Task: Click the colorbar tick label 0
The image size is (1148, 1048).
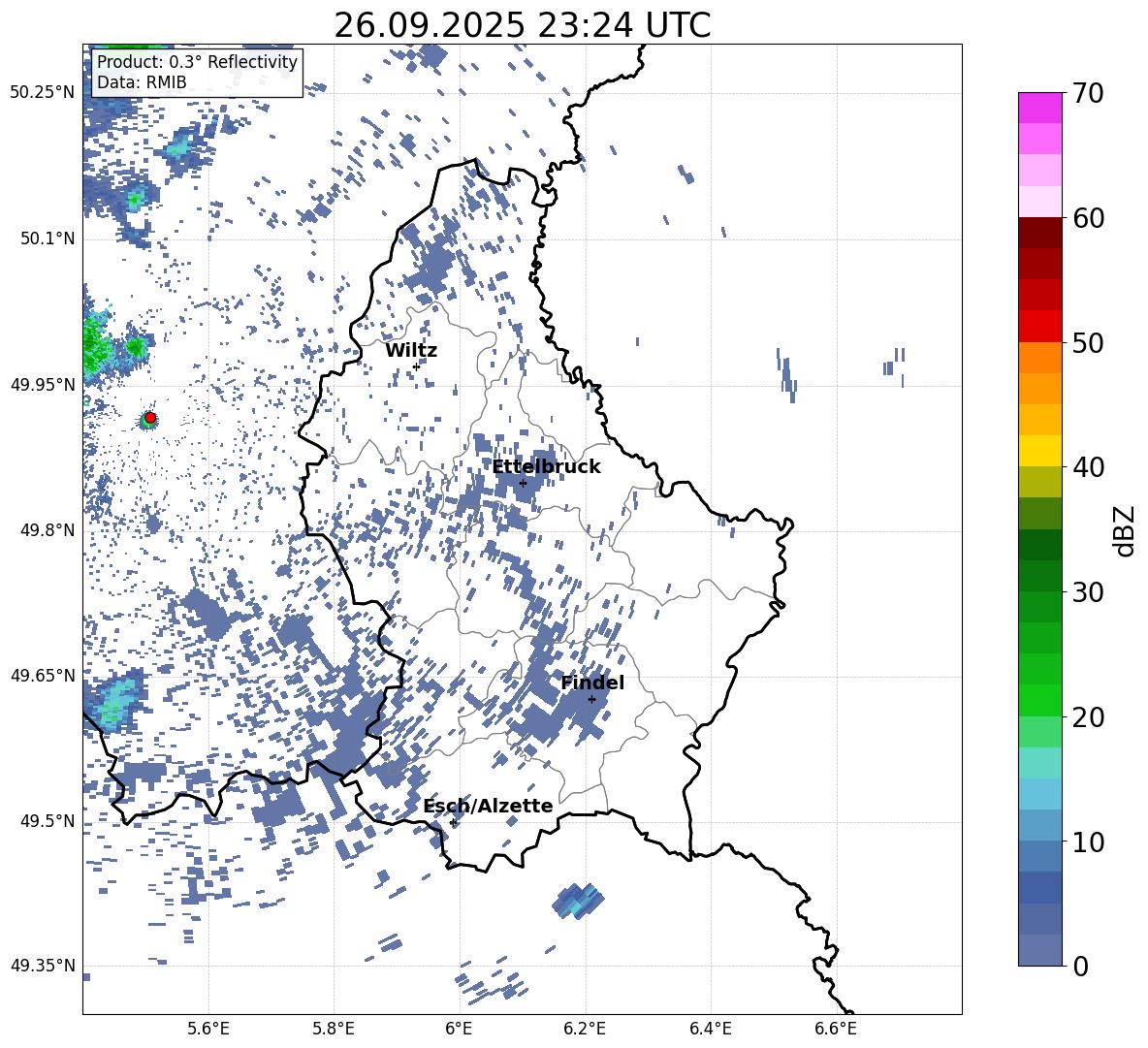Action: click(x=1081, y=966)
